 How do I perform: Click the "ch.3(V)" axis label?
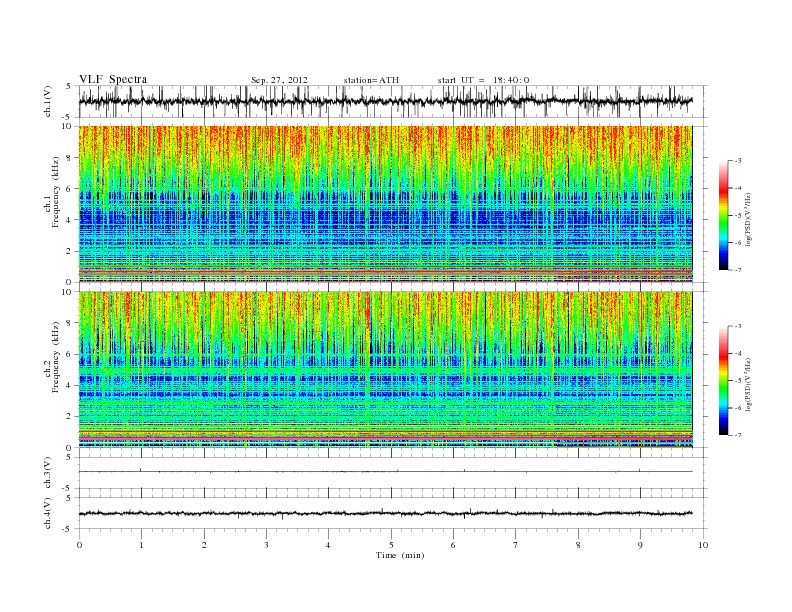(x=48, y=473)
